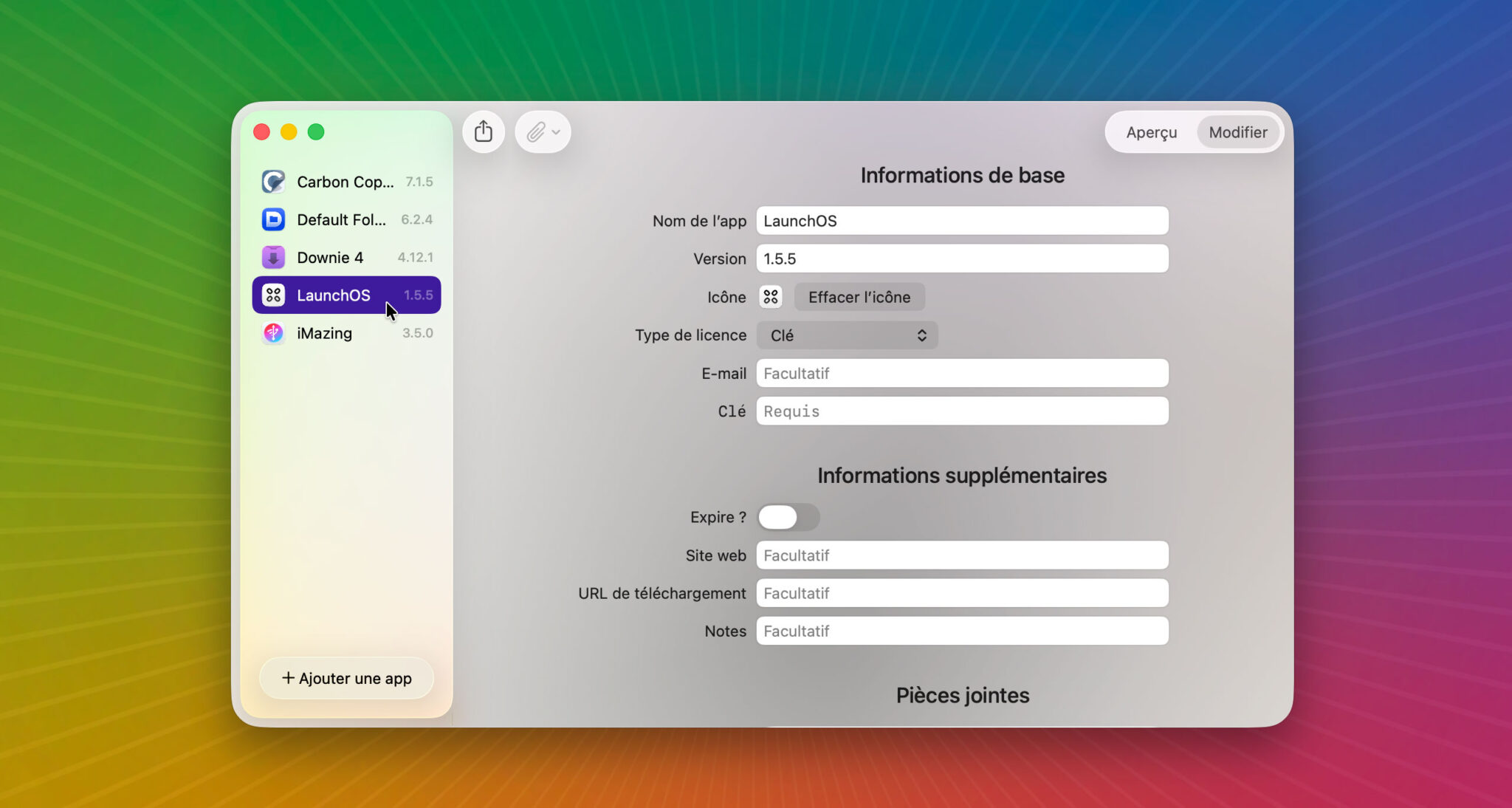Click the Version input field
1512x808 pixels.
(962, 259)
